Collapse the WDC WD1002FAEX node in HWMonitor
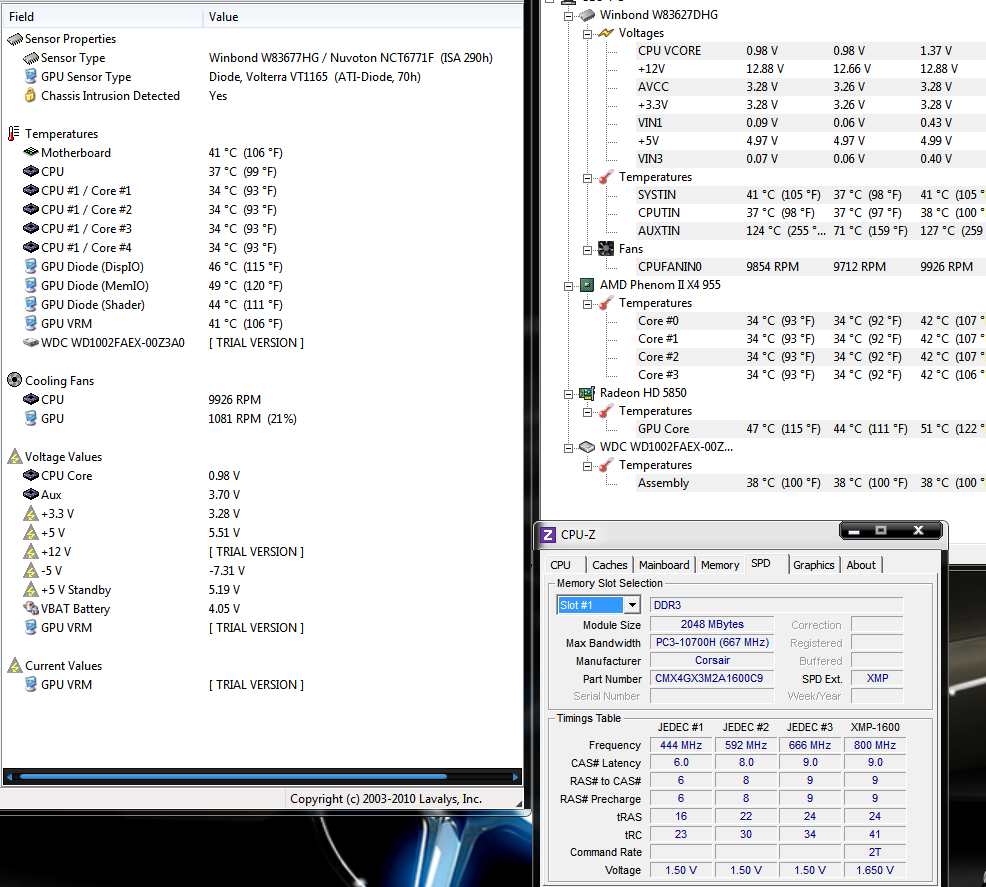Viewport: 986px width, 887px height. (x=568, y=448)
